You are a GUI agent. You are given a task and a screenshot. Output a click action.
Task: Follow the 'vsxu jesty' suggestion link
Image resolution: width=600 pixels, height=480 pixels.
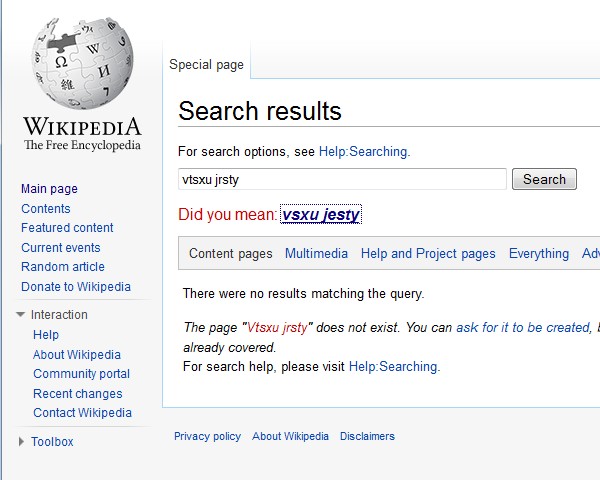[321, 214]
